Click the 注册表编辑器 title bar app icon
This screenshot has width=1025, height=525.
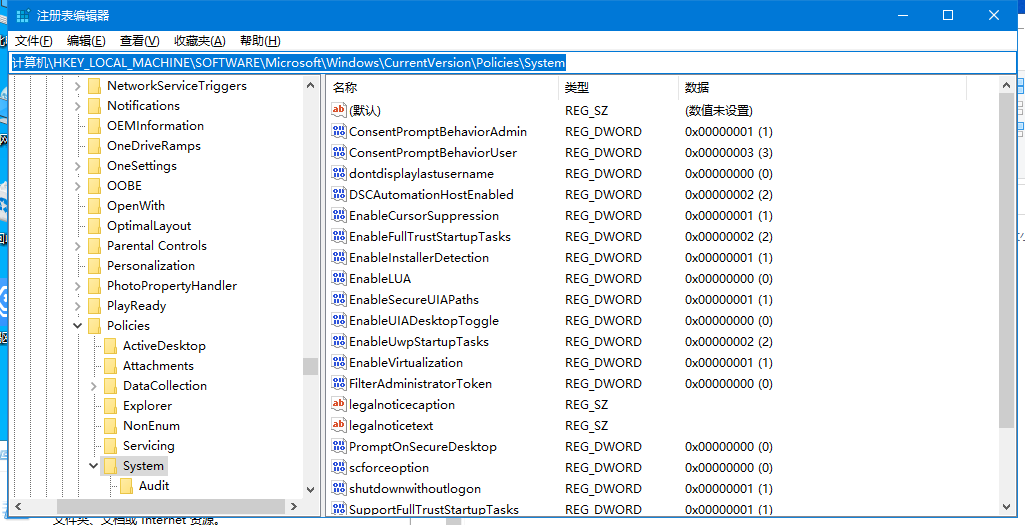point(23,15)
